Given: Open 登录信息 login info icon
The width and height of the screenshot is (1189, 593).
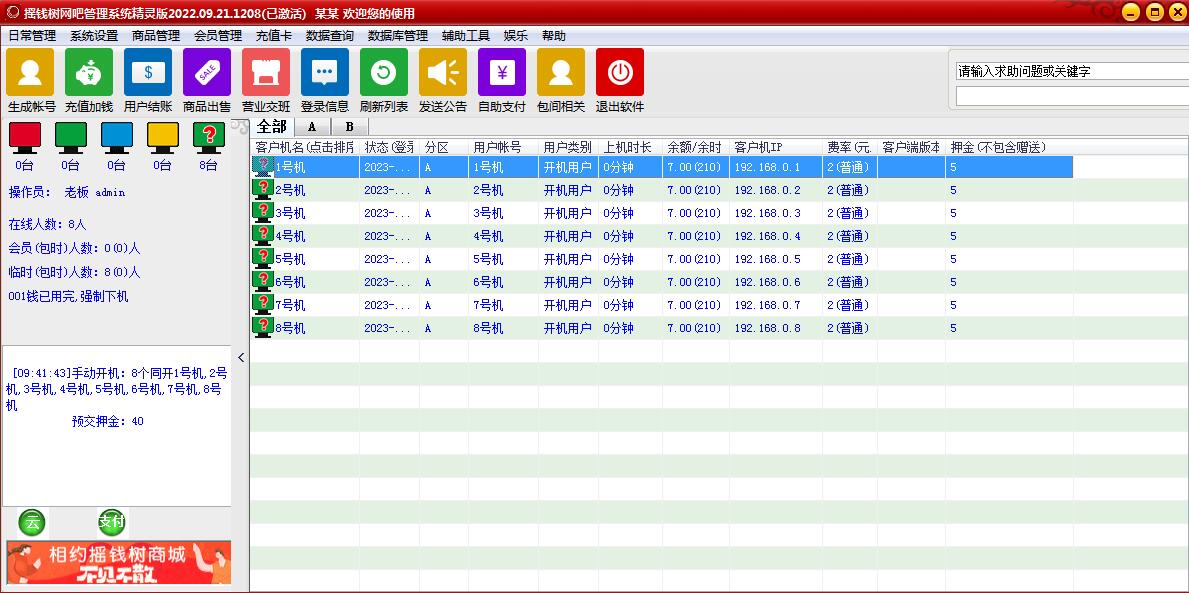Looking at the screenshot, I should (x=325, y=73).
